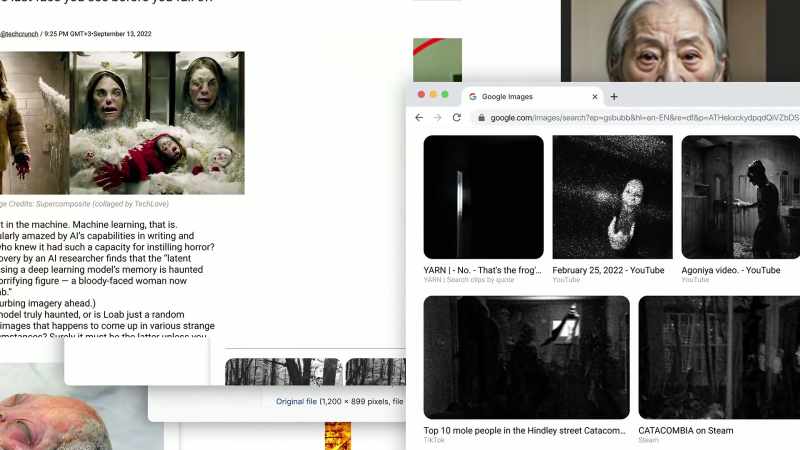Open the YARN result title link
The height and width of the screenshot is (450, 800).
click(x=482, y=270)
